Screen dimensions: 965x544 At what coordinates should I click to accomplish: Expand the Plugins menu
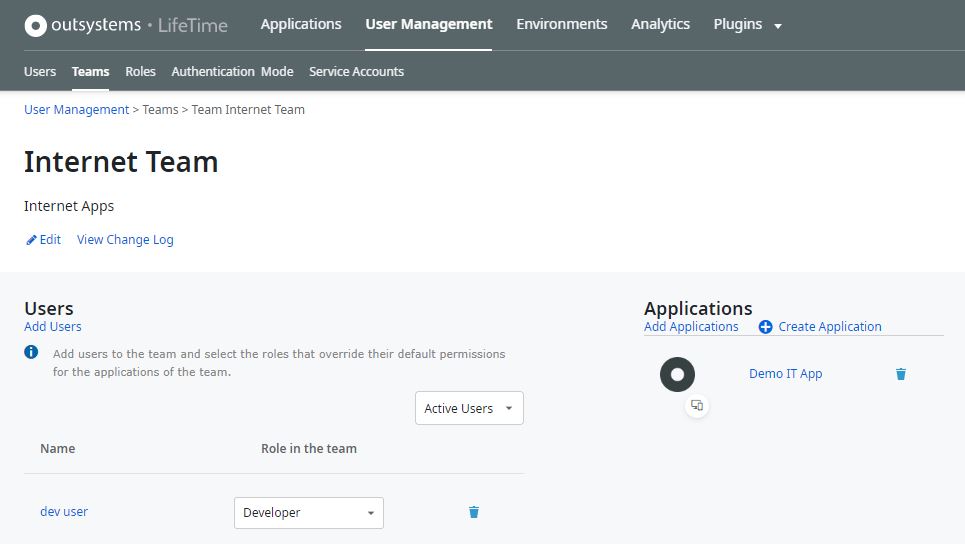point(747,25)
